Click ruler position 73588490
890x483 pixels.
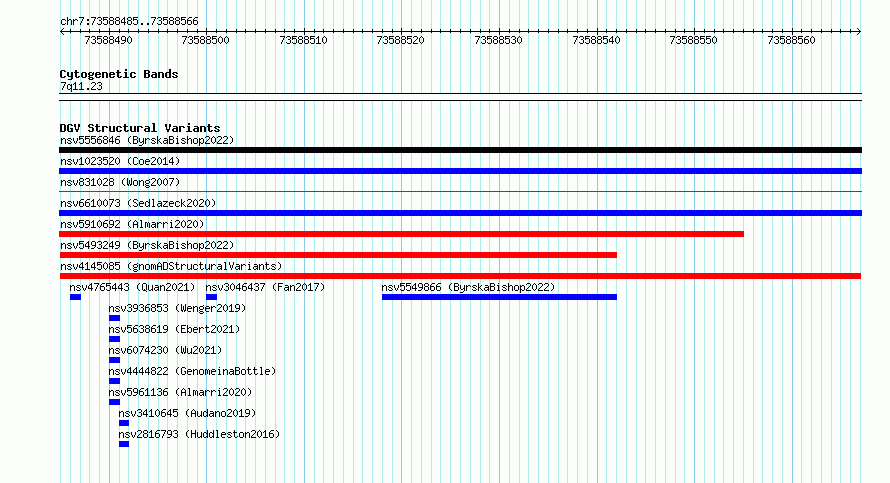pos(108,40)
